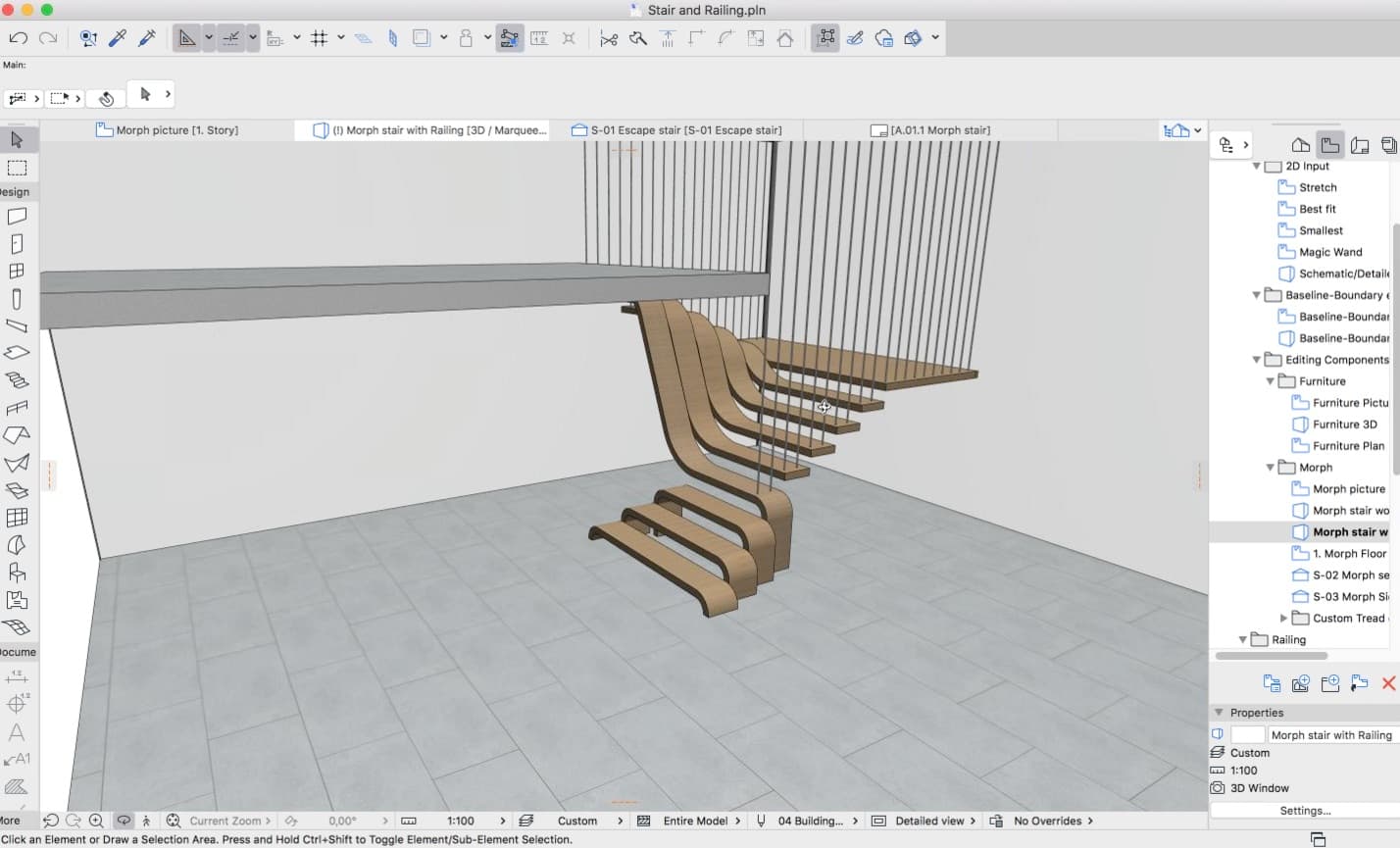Toggle the Grid Snap button
This screenshot has width=1400, height=848.
point(322,37)
